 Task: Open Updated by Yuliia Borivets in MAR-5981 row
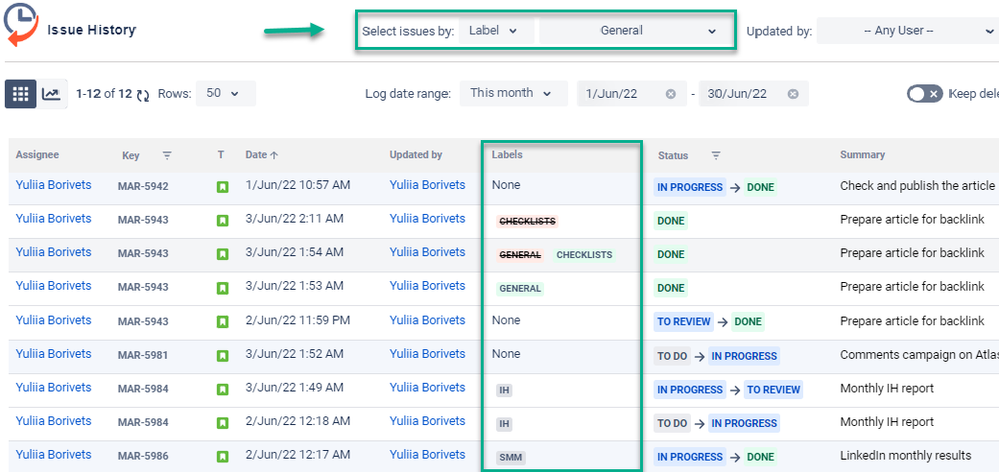click(x=428, y=354)
